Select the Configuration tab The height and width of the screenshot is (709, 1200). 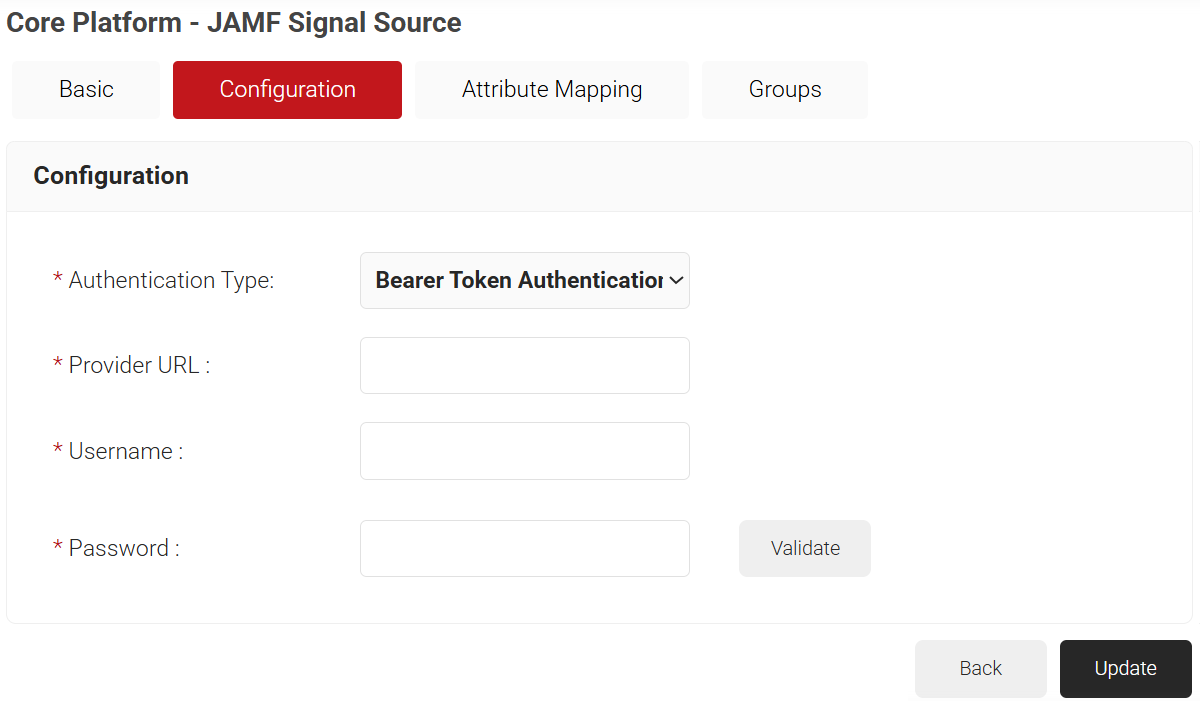point(287,90)
